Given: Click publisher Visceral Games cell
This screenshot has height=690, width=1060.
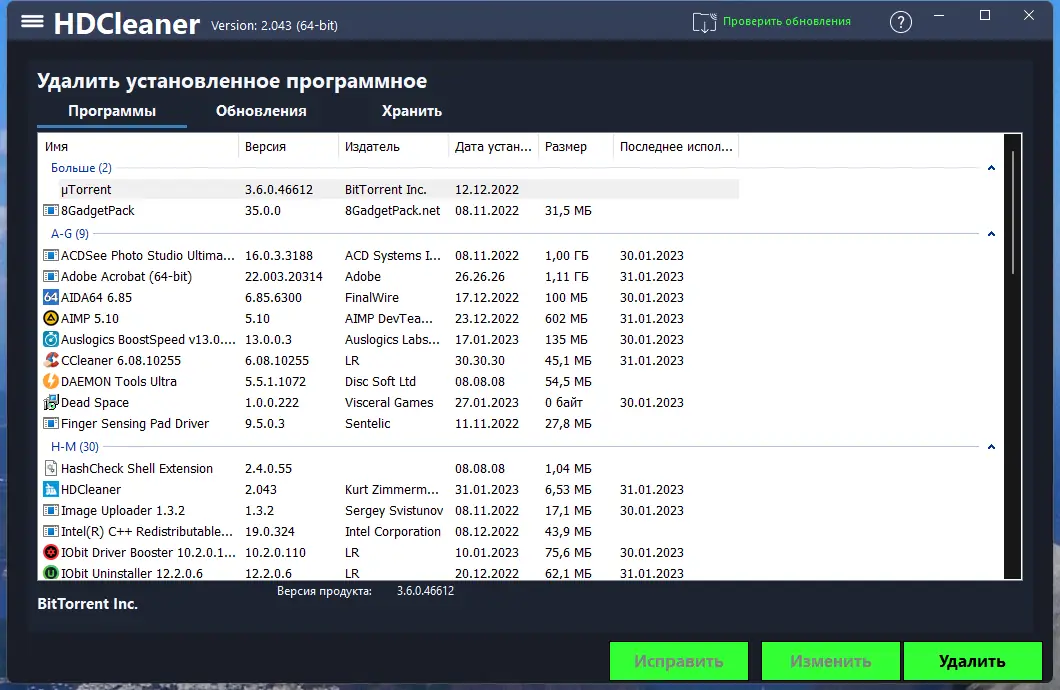Looking at the screenshot, I should click(x=389, y=402).
